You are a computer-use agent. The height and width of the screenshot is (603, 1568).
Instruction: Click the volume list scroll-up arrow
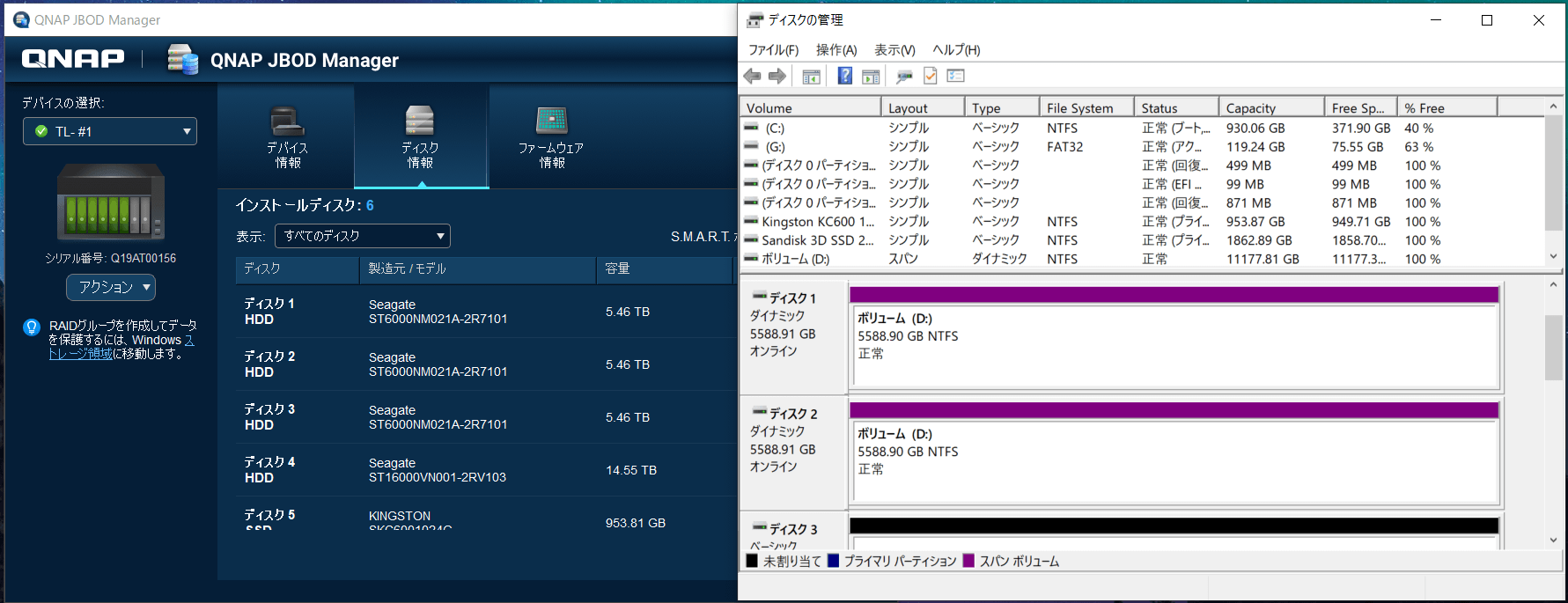(1553, 107)
